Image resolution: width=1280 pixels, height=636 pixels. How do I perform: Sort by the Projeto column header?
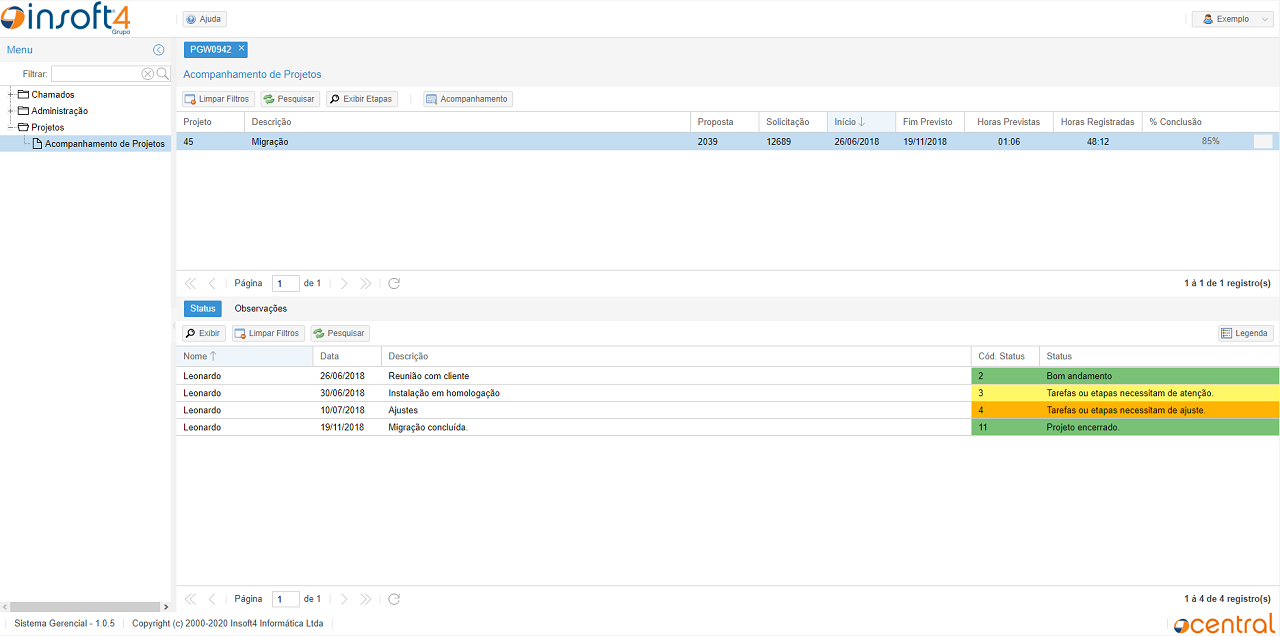pyautogui.click(x=210, y=122)
